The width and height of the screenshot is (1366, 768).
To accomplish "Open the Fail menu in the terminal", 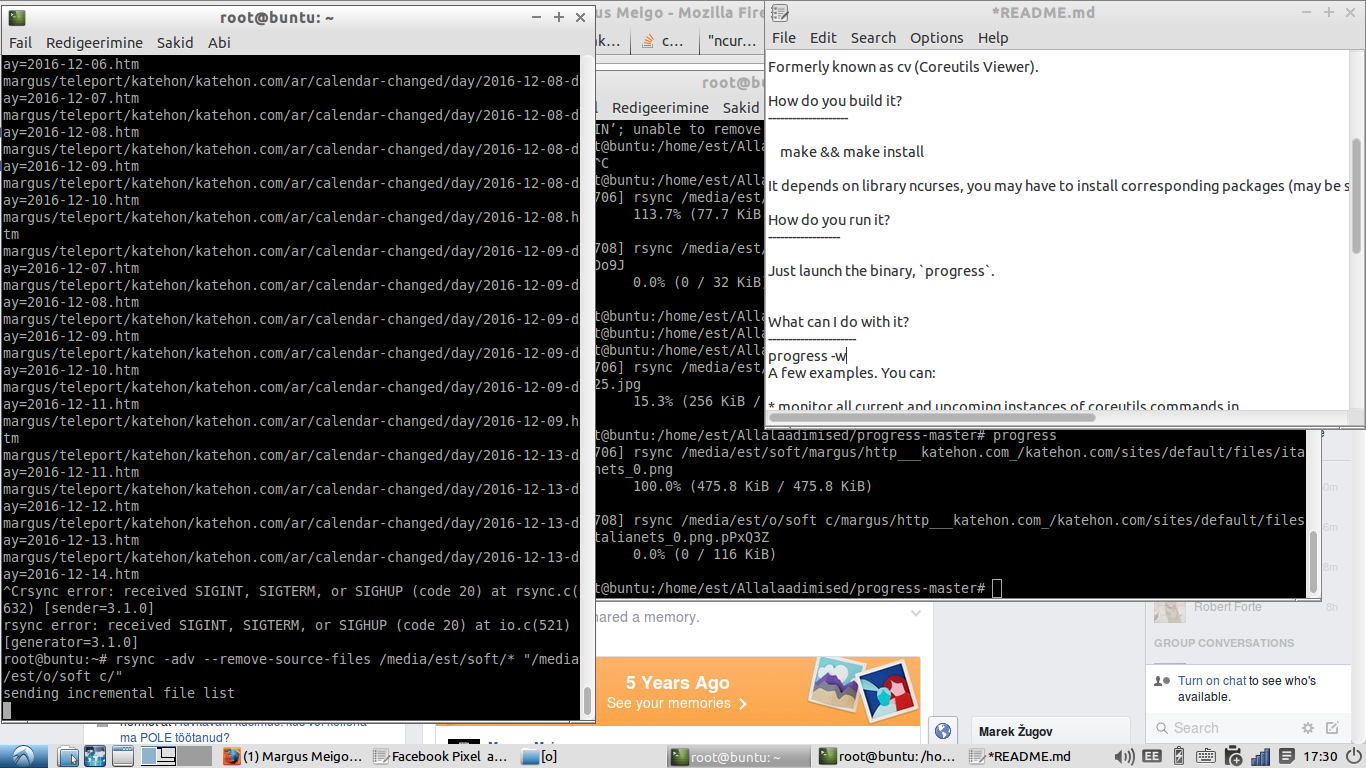I will pos(21,43).
